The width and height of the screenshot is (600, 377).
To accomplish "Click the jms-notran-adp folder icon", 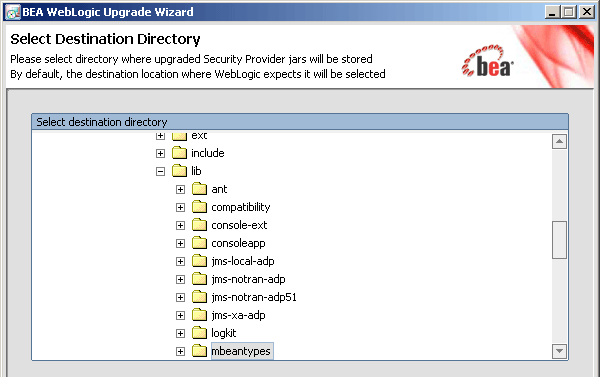I will click(x=199, y=279).
